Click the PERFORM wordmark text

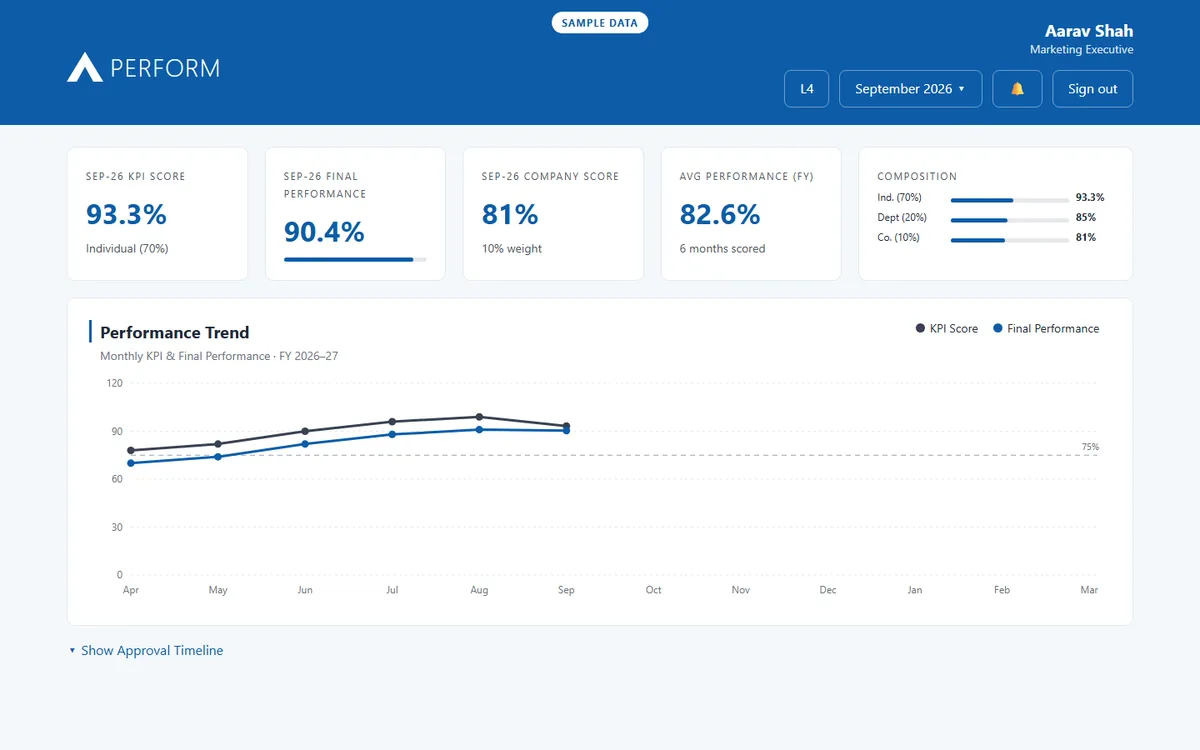point(165,68)
